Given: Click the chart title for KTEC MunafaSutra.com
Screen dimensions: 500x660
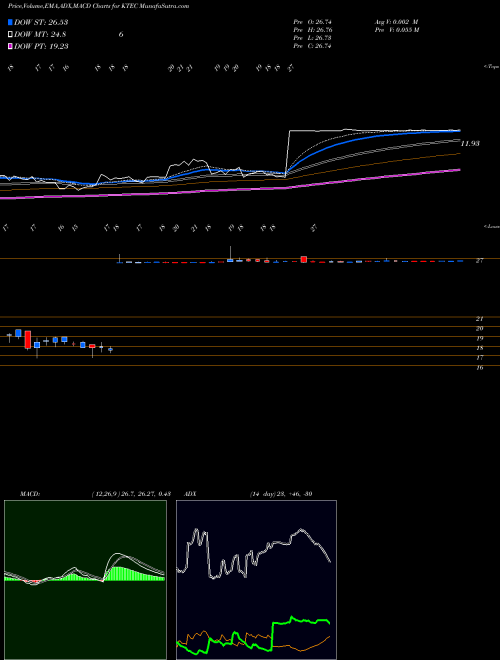Looking at the screenshot, I should click(x=98, y=6).
